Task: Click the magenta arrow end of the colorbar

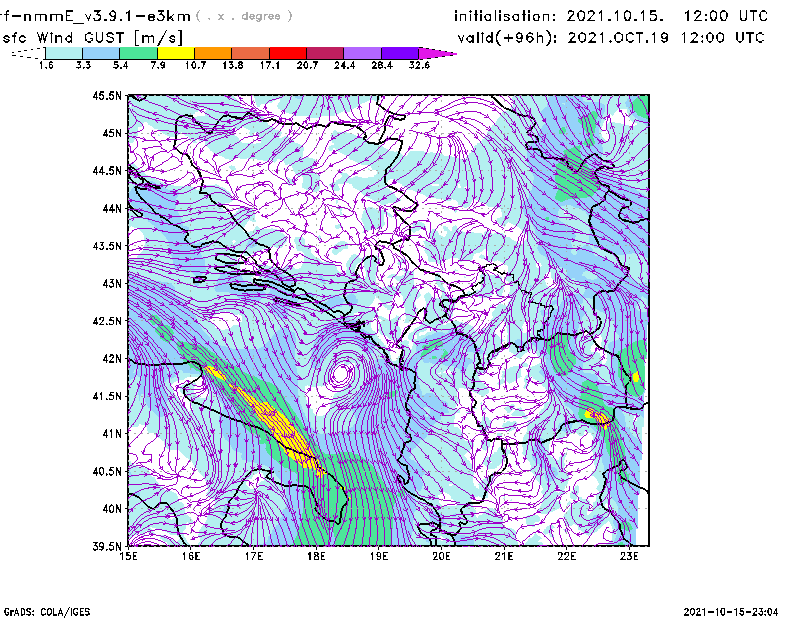Action: (437, 53)
